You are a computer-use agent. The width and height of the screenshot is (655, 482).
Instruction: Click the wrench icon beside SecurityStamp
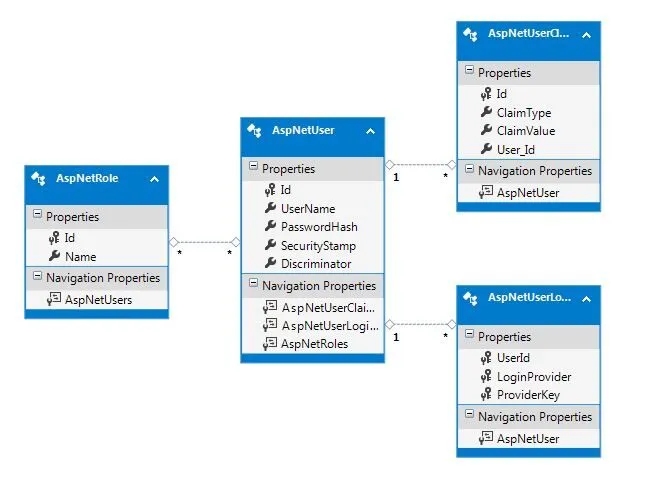(271, 245)
